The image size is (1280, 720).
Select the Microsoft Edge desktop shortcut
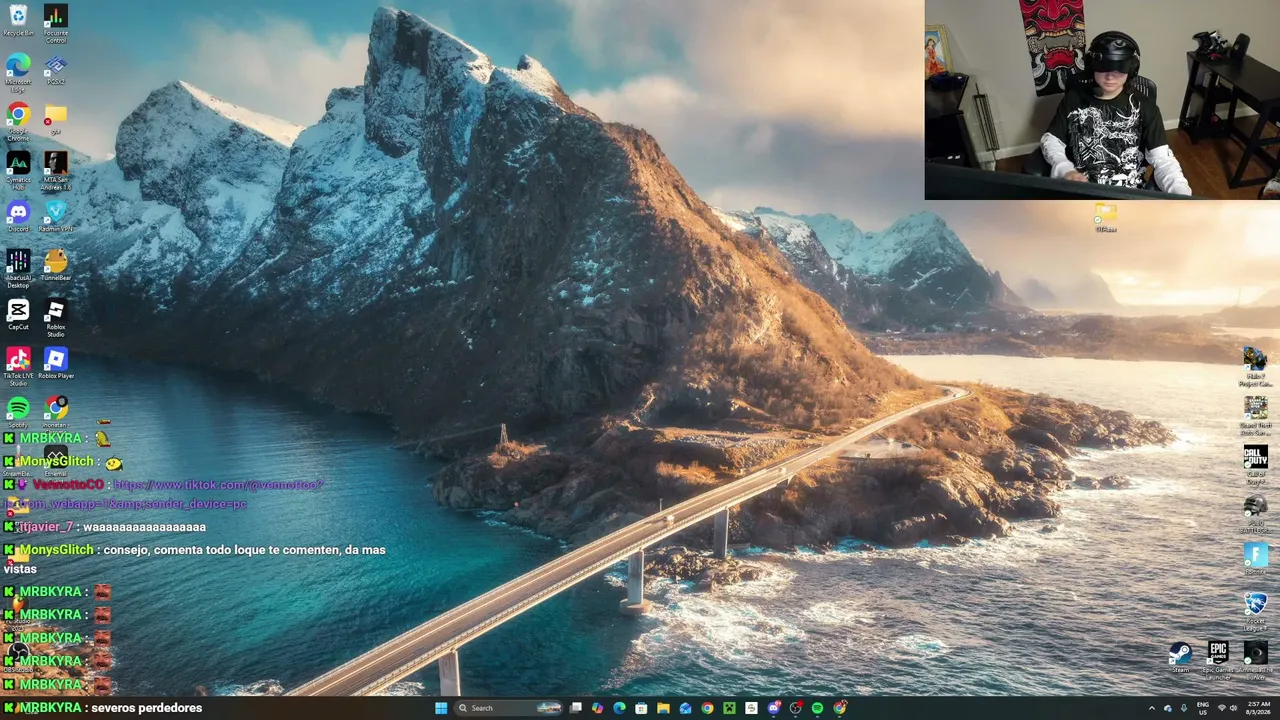[x=18, y=72]
